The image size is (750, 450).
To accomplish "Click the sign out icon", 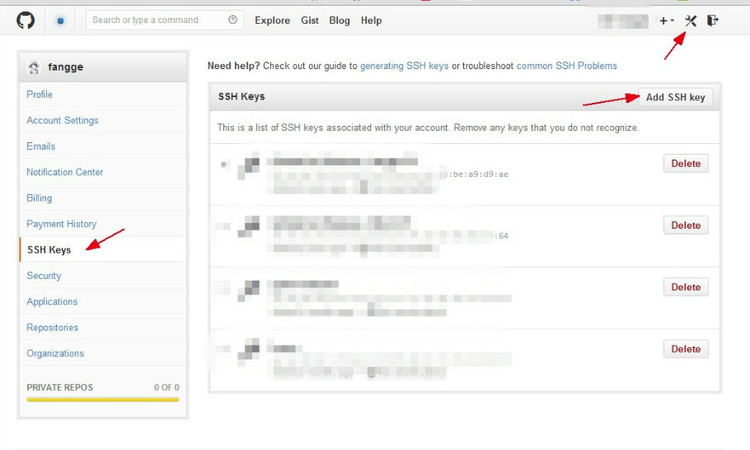I will coord(713,20).
